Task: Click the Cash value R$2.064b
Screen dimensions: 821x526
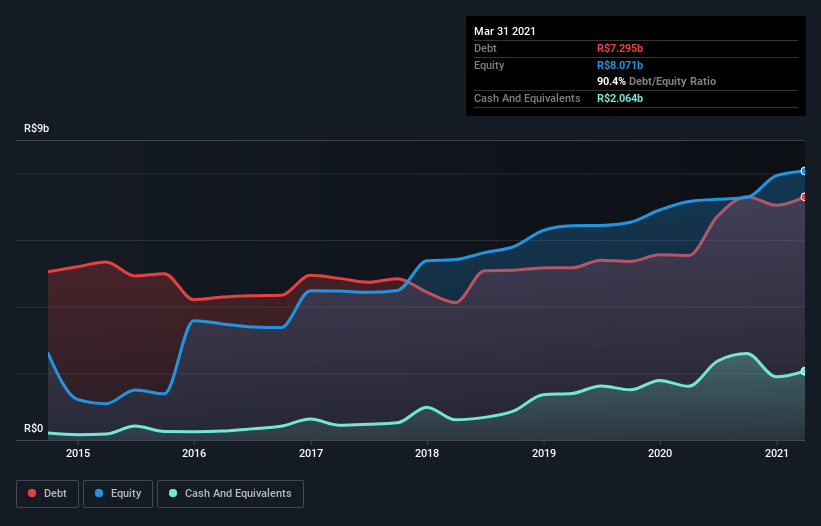Action: click(620, 98)
